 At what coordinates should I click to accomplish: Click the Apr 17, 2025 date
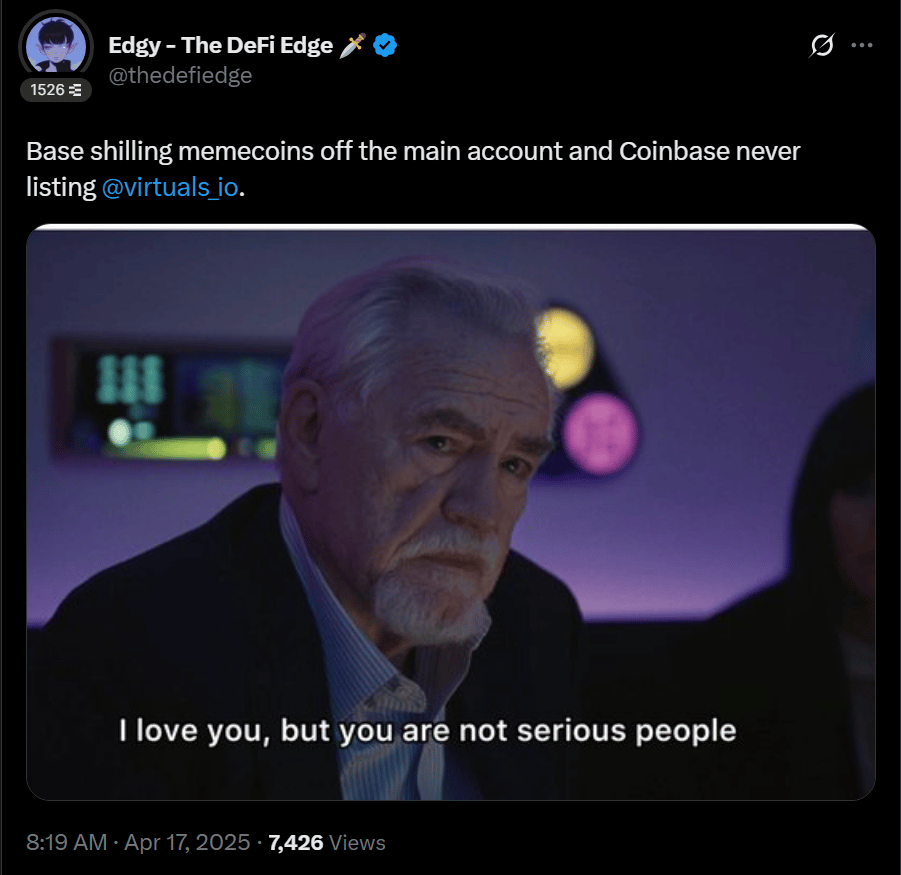click(x=187, y=843)
